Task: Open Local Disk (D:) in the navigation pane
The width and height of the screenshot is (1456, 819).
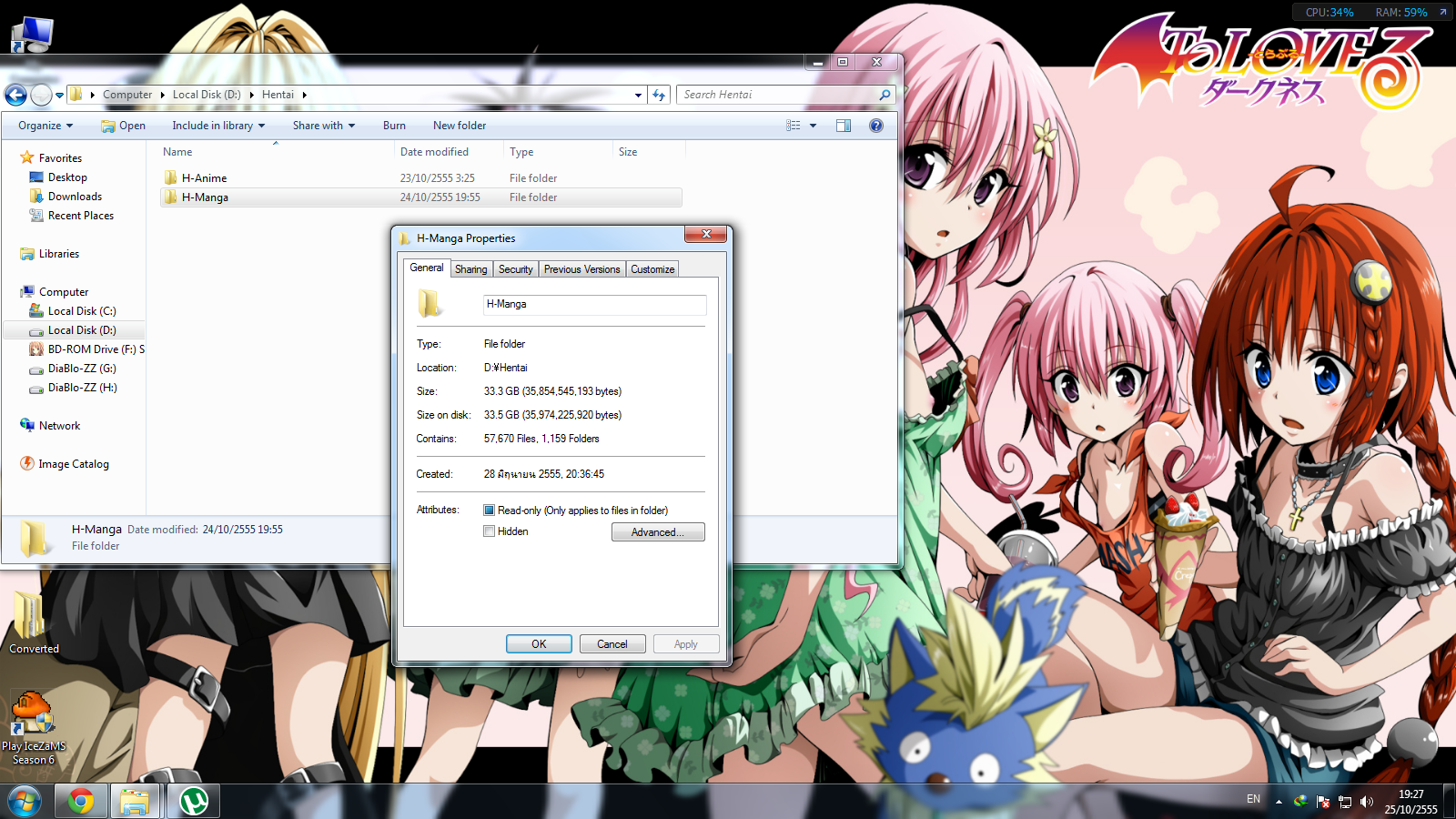Action: click(82, 330)
